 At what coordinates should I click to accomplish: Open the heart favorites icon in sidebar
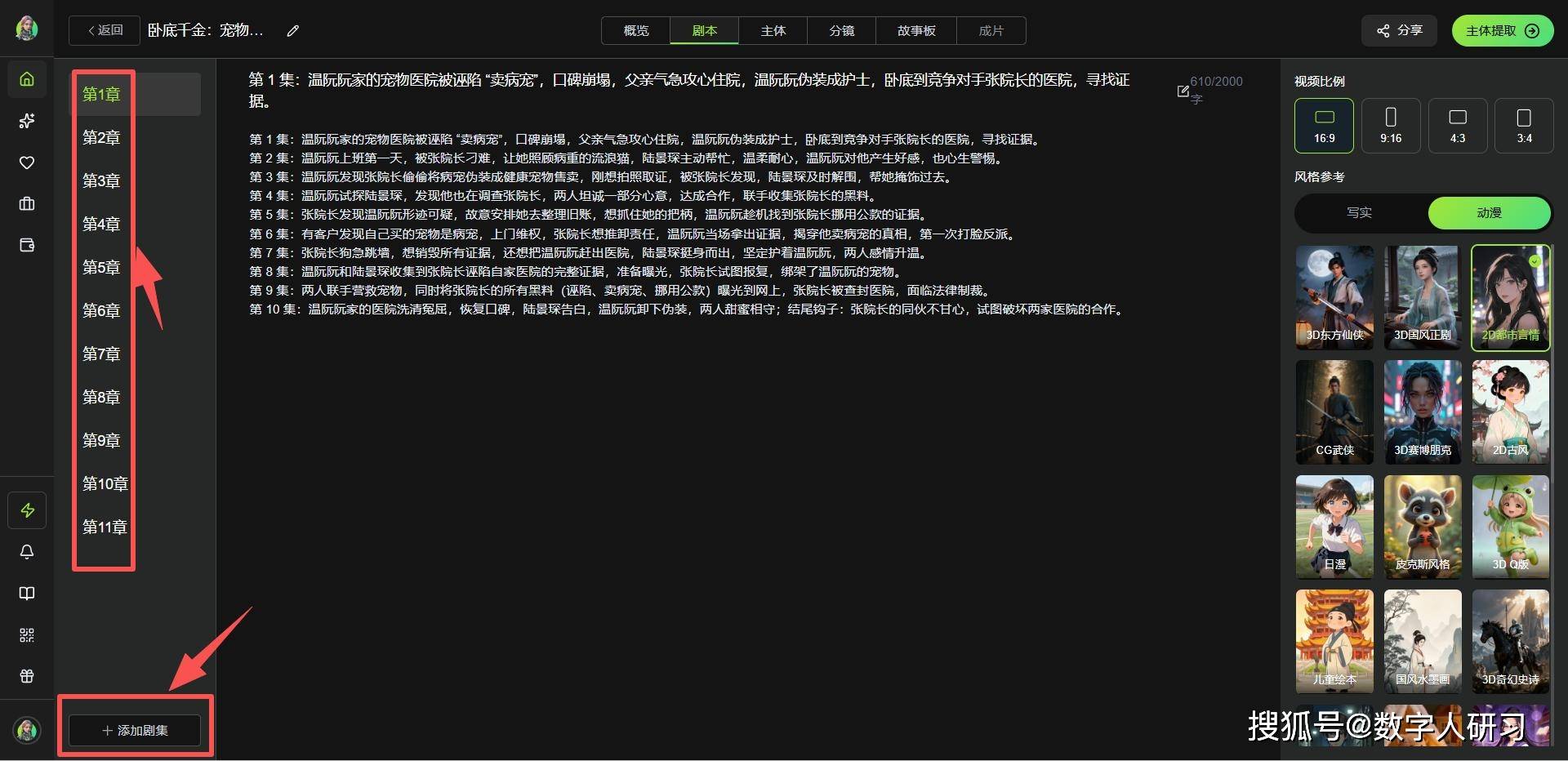[x=27, y=162]
